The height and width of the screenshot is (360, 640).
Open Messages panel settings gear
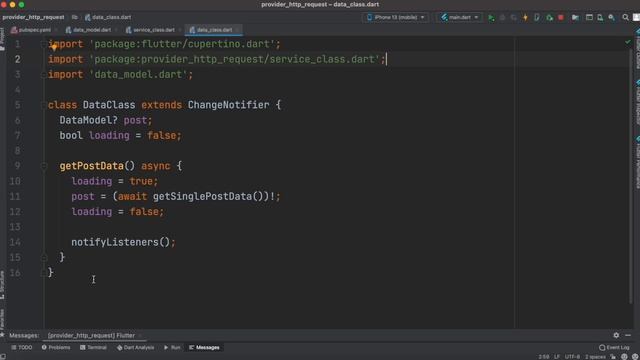[x=616, y=335]
